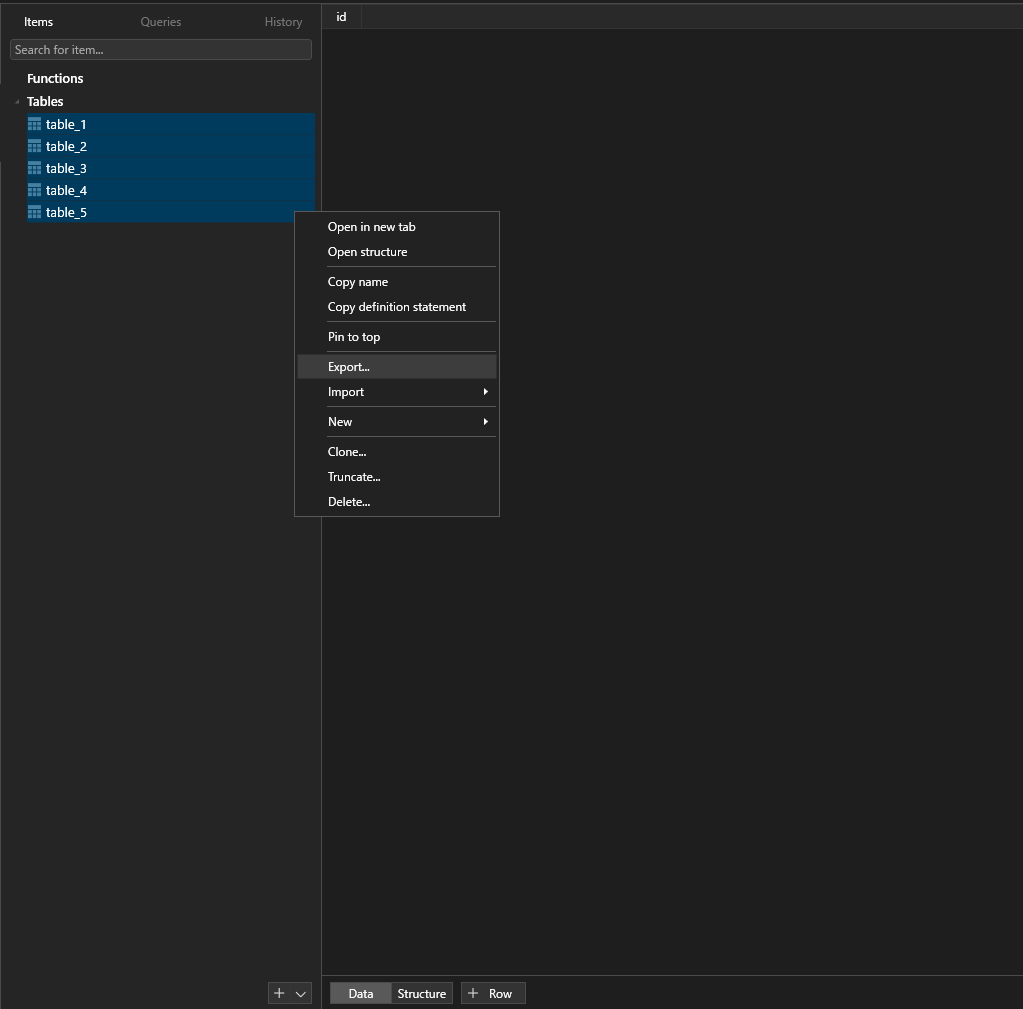Select the table icon for table_3
Image resolution: width=1023 pixels, height=1009 pixels.
(x=33, y=168)
